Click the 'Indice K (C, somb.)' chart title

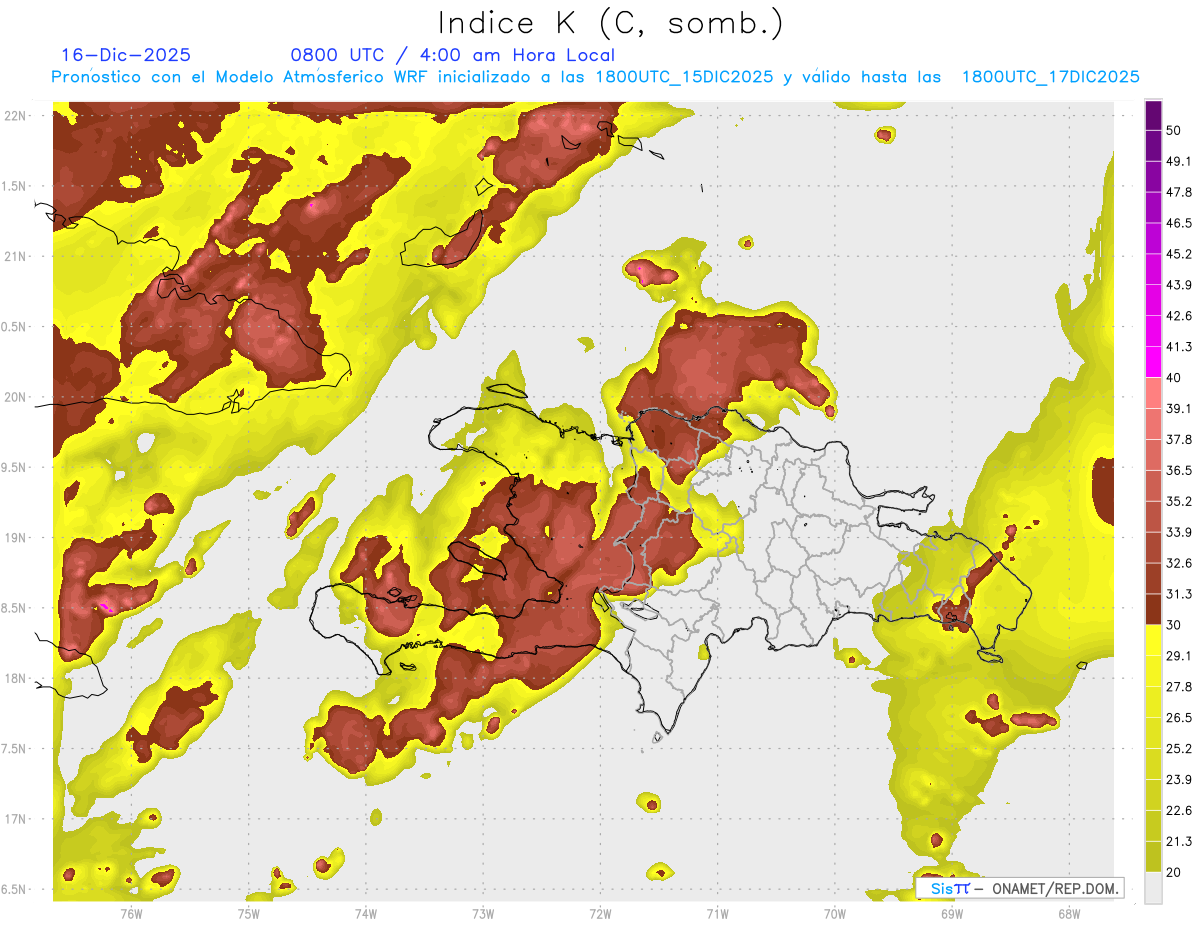(x=610, y=24)
